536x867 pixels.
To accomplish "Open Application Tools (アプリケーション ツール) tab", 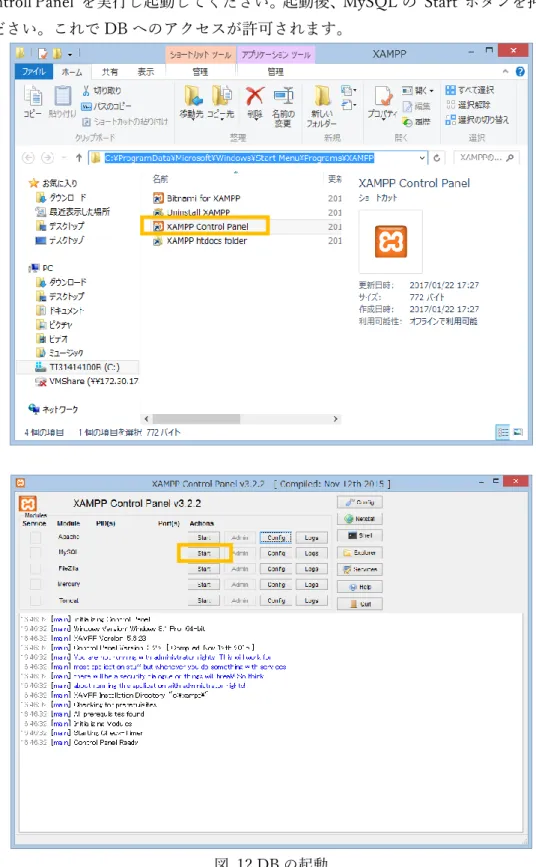I will click(x=276, y=55).
